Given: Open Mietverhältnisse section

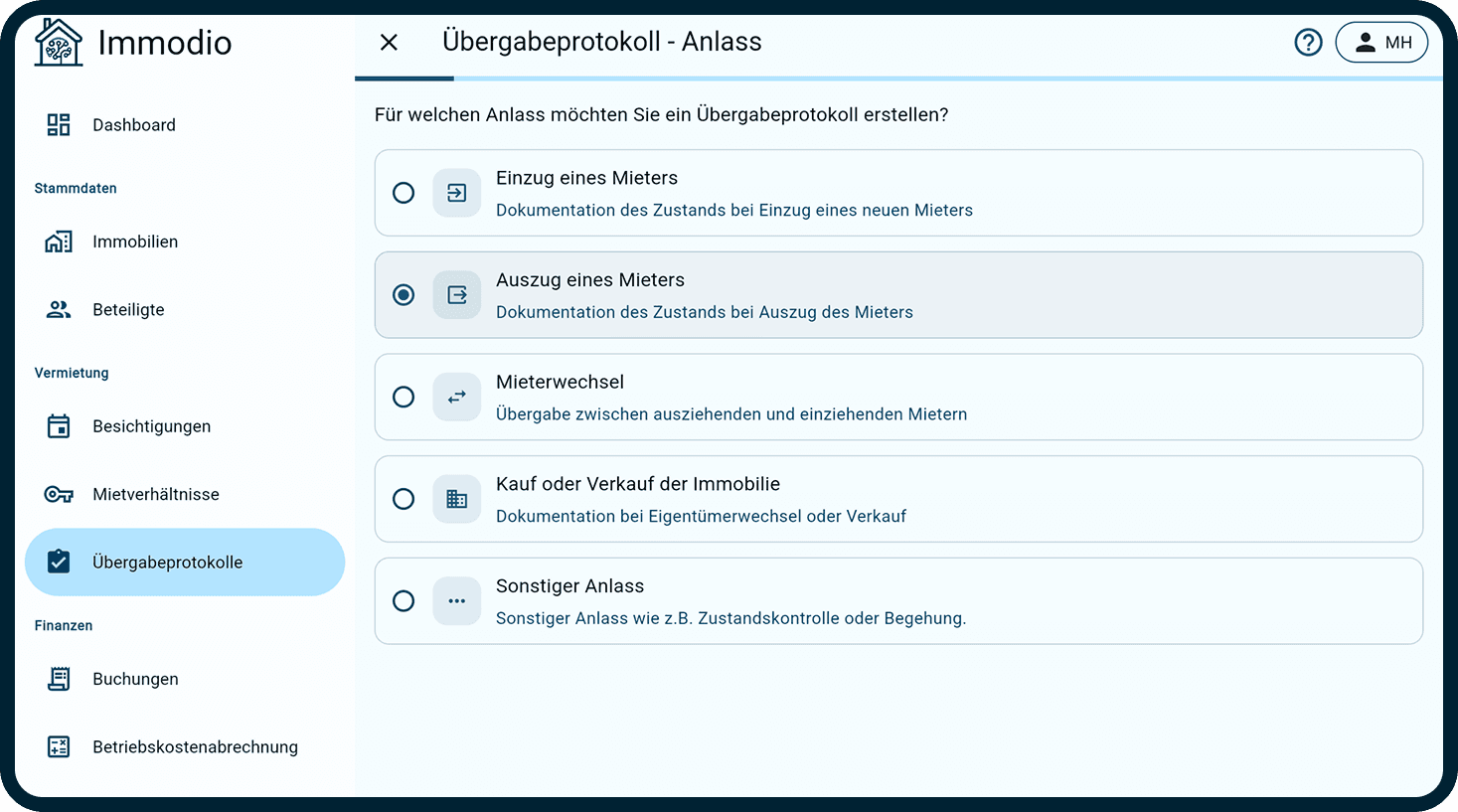Looking at the screenshot, I should point(185,494).
